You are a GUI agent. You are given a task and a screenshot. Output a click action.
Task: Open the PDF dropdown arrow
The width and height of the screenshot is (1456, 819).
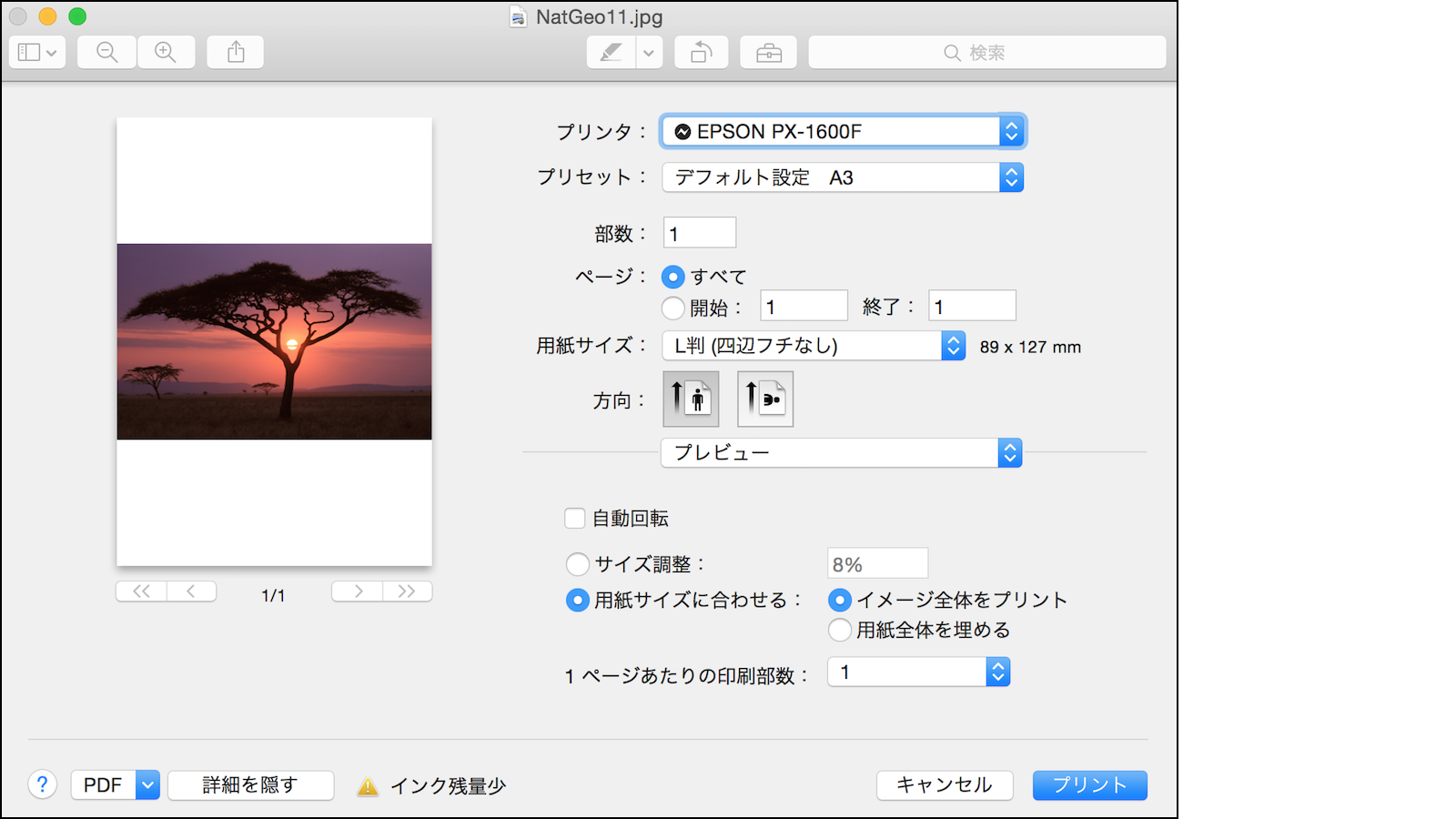coord(147,784)
